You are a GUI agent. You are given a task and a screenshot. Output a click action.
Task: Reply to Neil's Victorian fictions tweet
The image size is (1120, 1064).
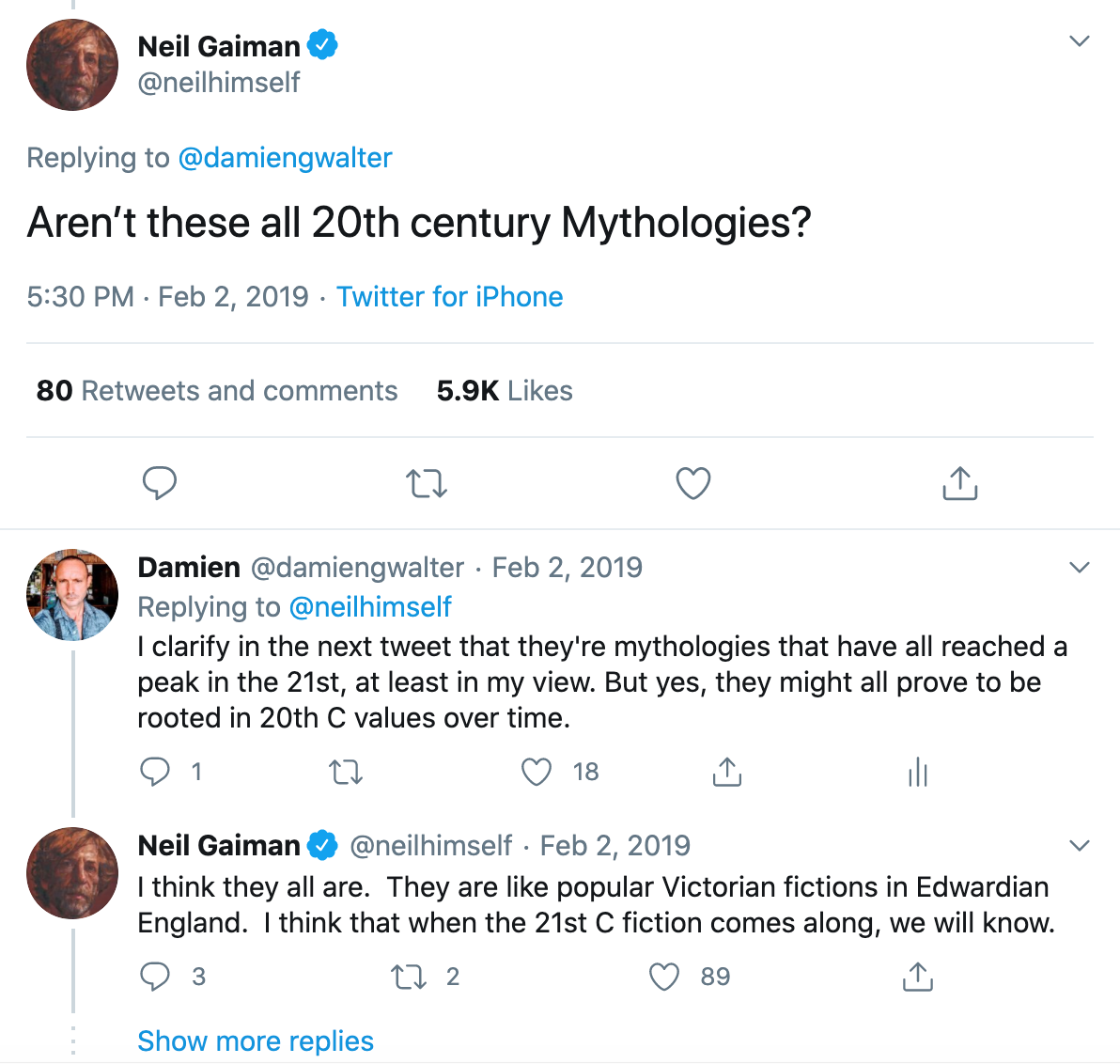tap(155, 977)
